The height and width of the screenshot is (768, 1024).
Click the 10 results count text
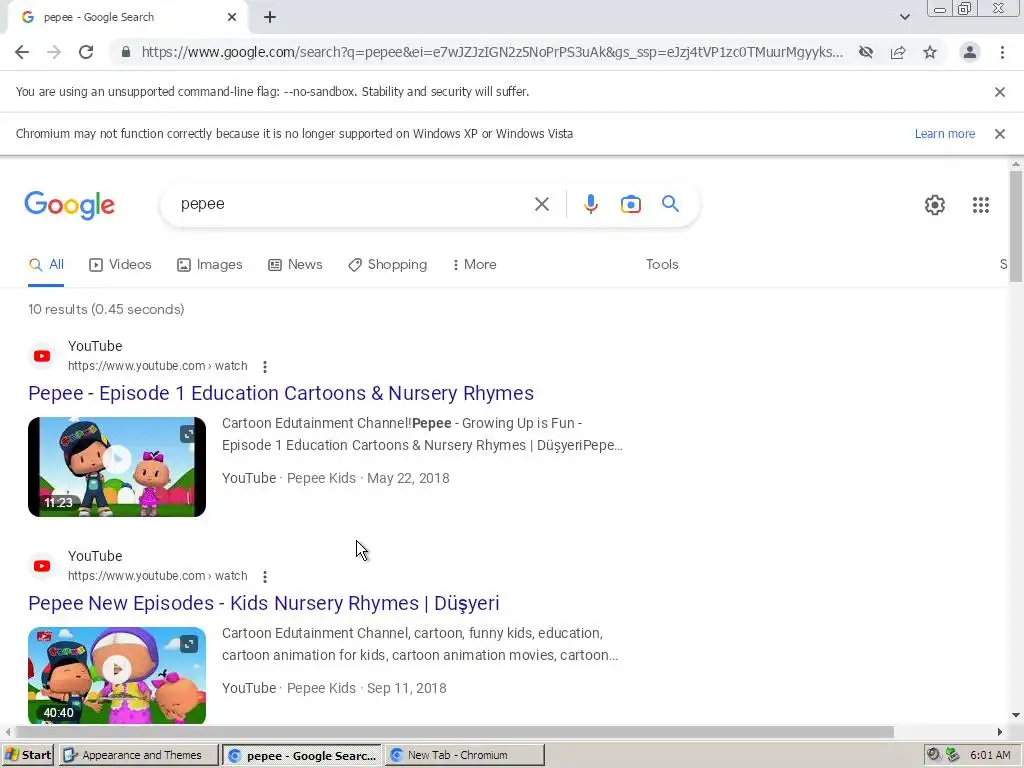click(x=106, y=310)
